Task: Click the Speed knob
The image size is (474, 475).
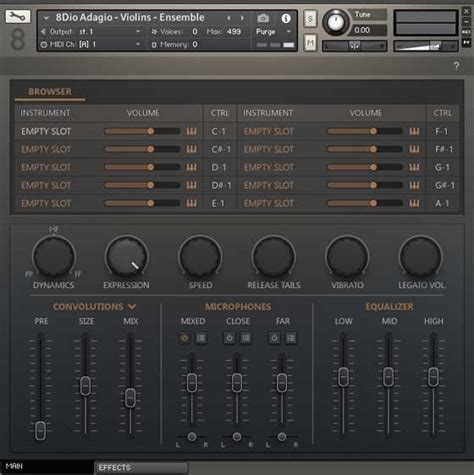Action: 200,257
